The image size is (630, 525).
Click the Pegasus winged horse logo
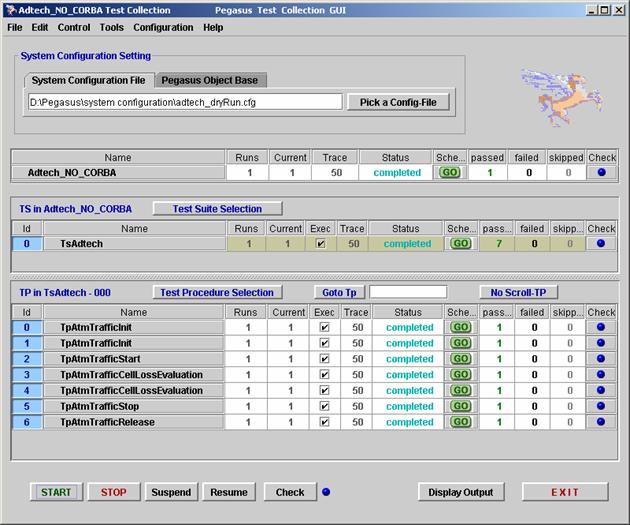pyautogui.click(x=562, y=98)
